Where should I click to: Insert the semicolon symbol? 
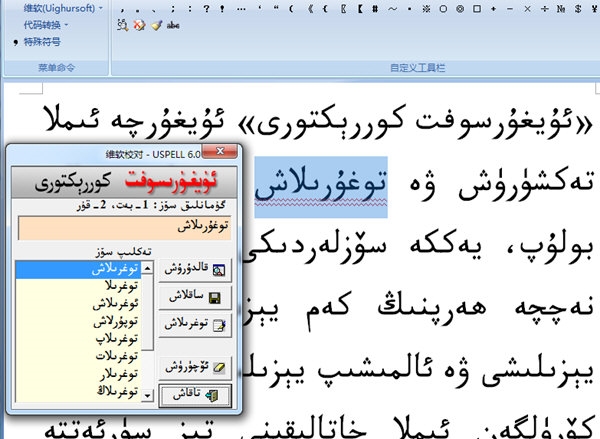pyautogui.click(x=173, y=9)
